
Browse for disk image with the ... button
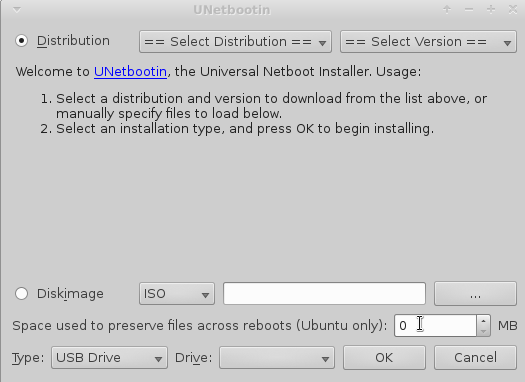pos(475,294)
